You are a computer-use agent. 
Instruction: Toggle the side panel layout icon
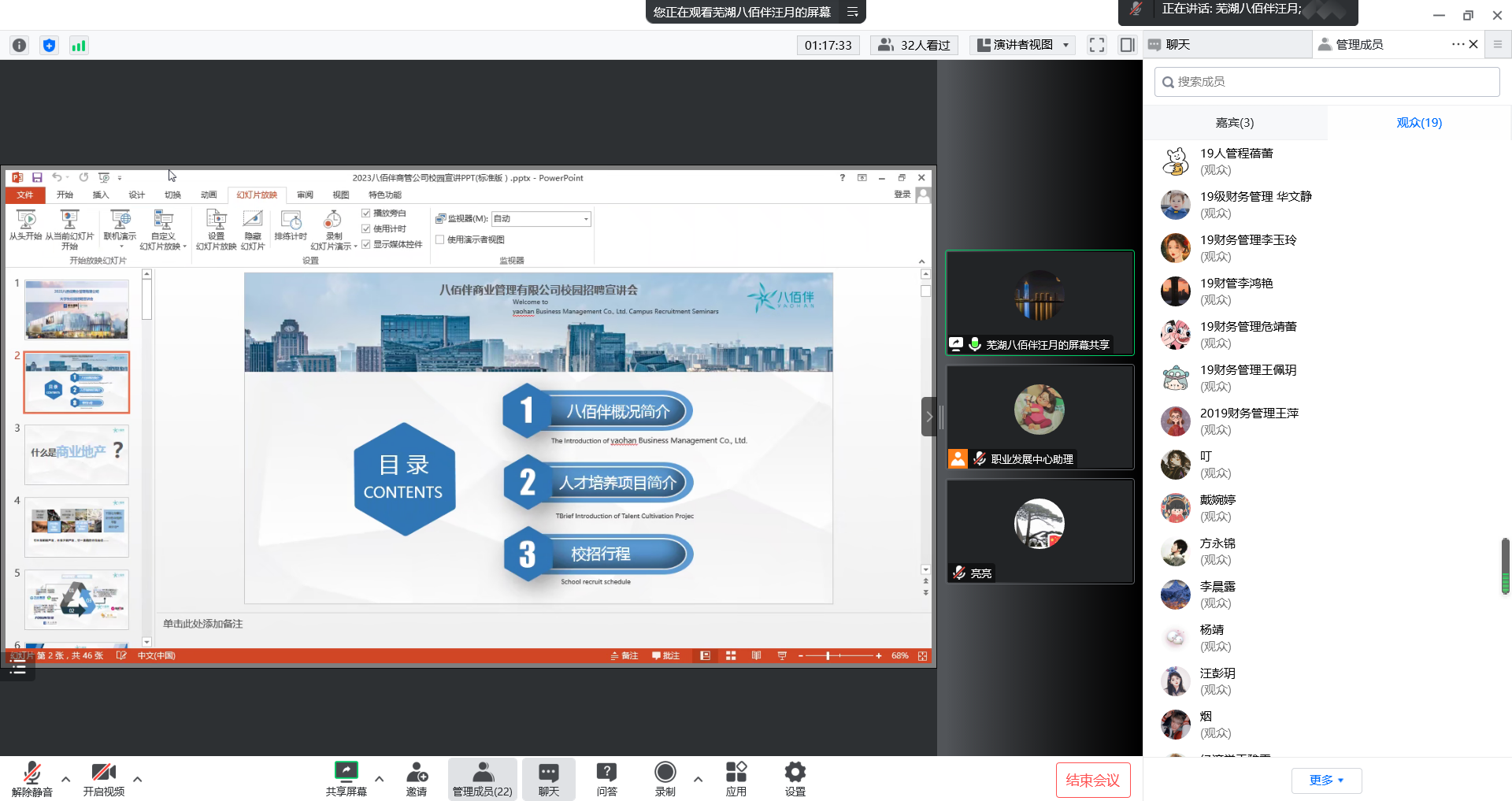1127,45
